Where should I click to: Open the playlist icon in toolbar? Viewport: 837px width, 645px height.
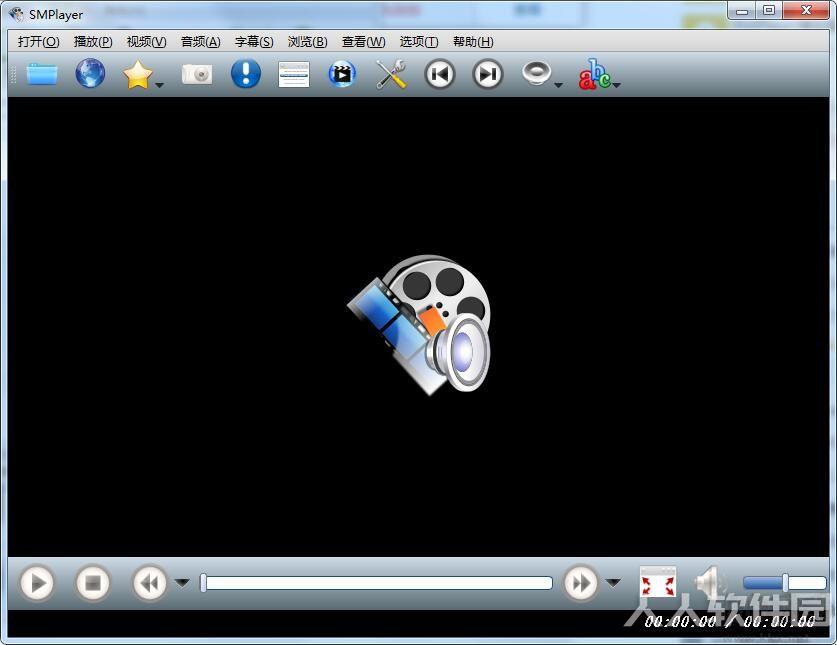point(294,74)
